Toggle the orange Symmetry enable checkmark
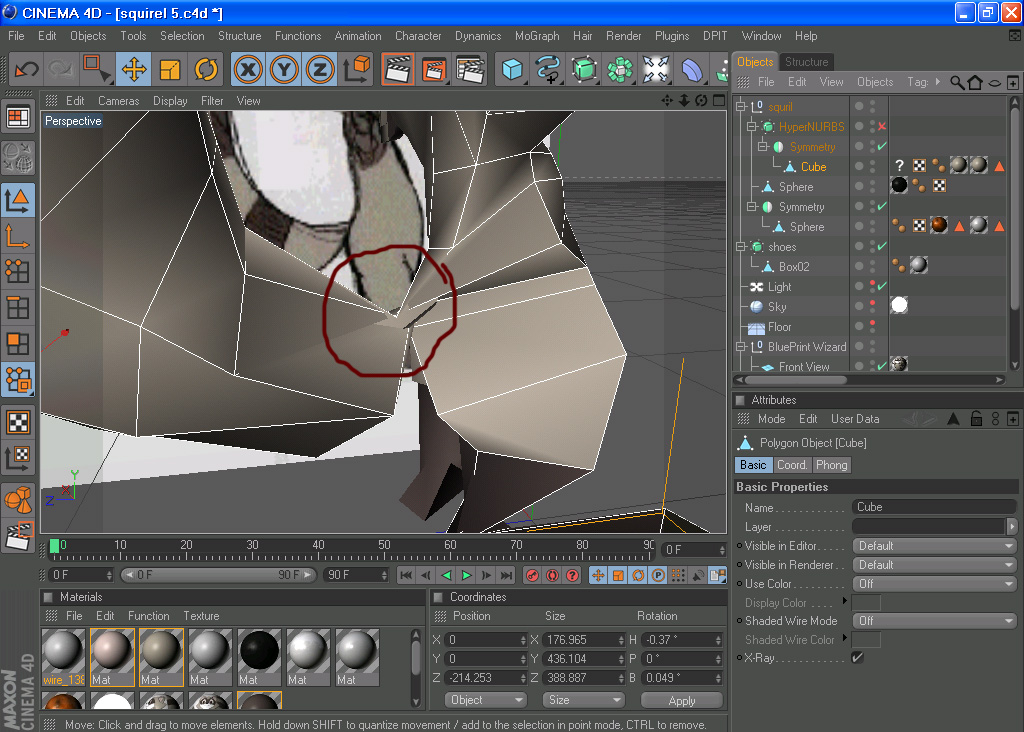The height and width of the screenshot is (732, 1024). 882,146
